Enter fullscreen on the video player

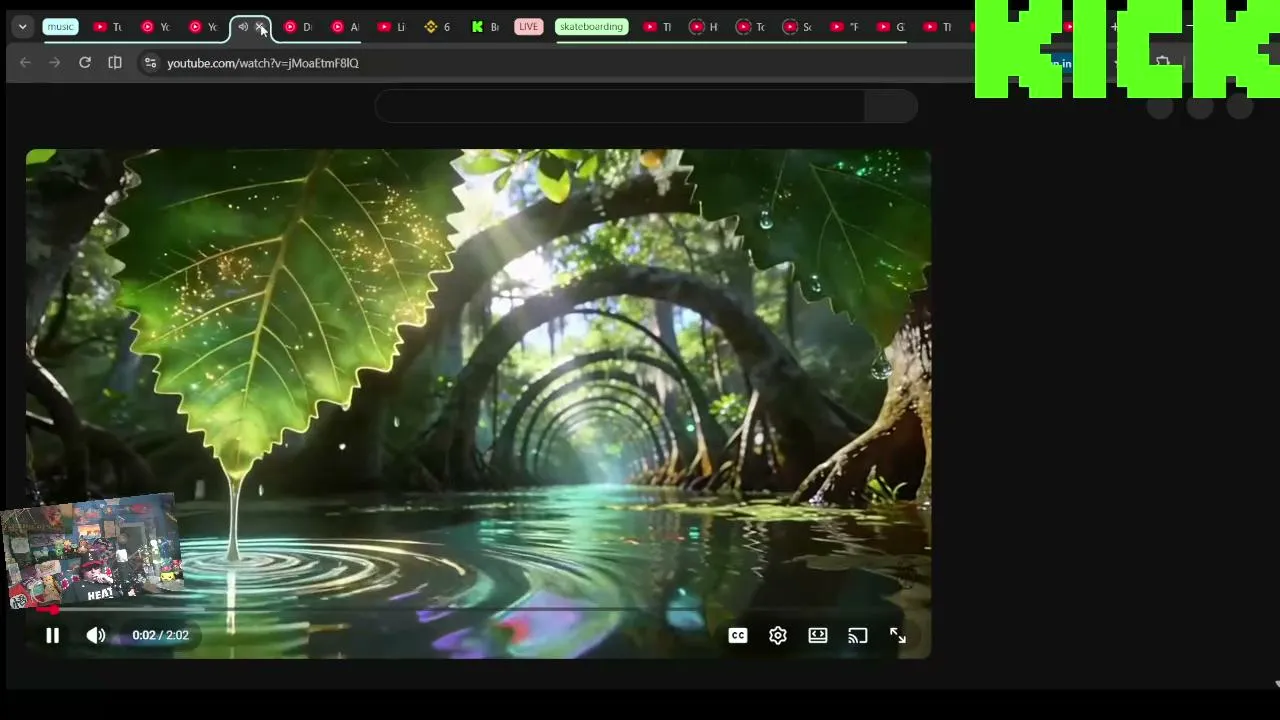(x=898, y=635)
